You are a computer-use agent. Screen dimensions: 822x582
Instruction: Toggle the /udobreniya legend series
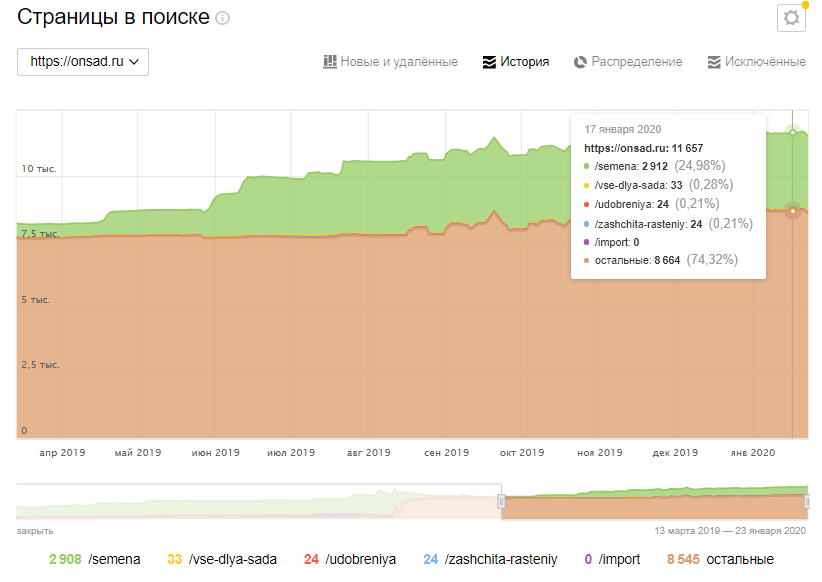pos(350,559)
